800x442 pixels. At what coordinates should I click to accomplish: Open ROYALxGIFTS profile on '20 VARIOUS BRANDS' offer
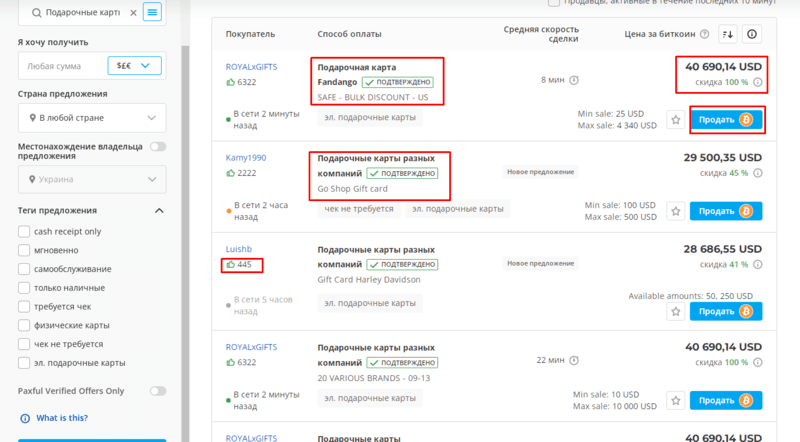point(252,347)
